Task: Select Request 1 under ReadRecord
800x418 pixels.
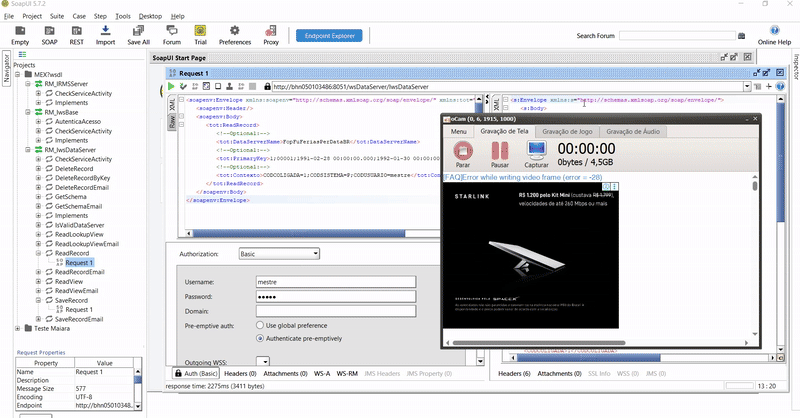Action: [x=79, y=262]
